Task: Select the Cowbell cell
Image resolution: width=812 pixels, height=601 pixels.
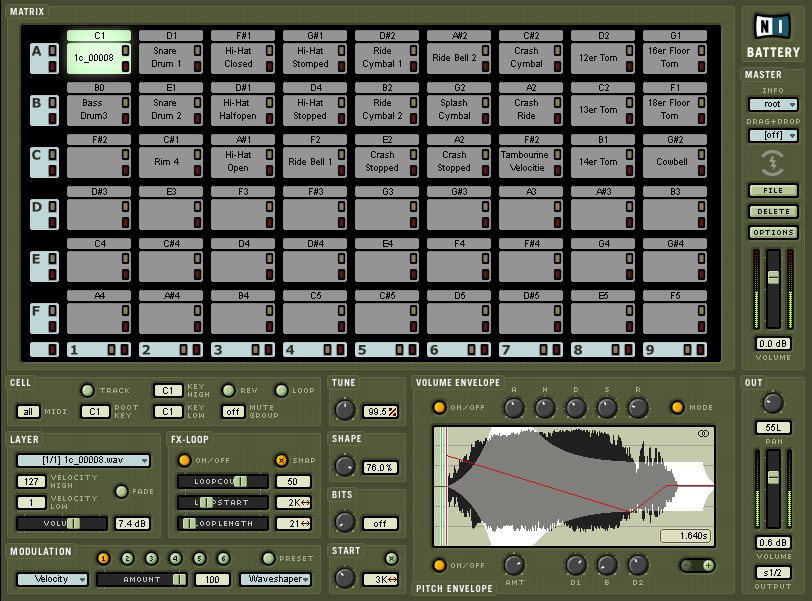Action: (674, 162)
